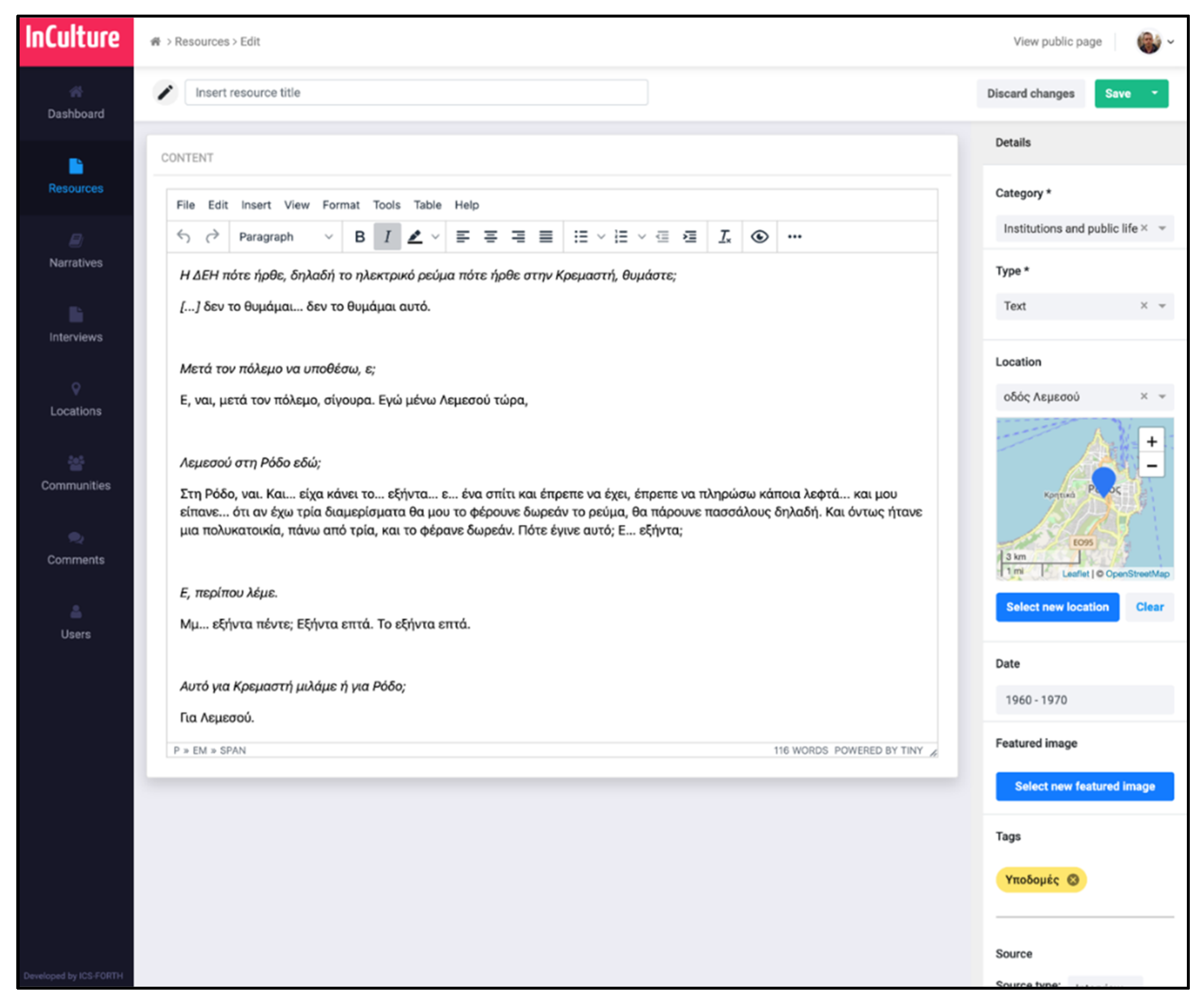
Task: Click the Insert resource title field
Action: 416,93
